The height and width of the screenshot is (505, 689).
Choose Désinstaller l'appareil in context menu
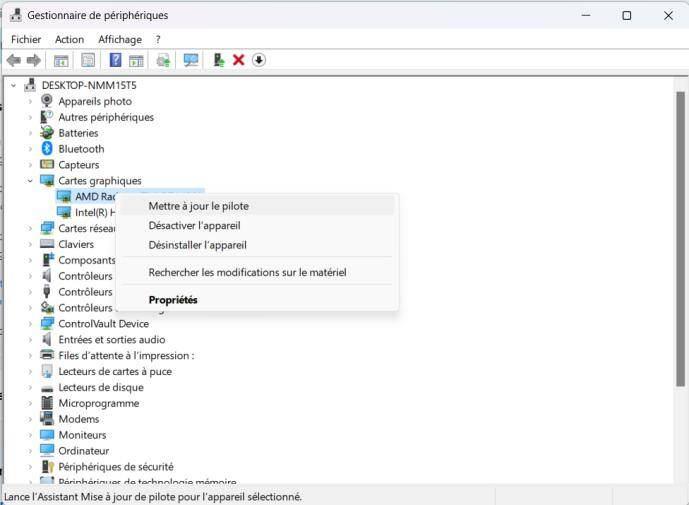coord(257,245)
